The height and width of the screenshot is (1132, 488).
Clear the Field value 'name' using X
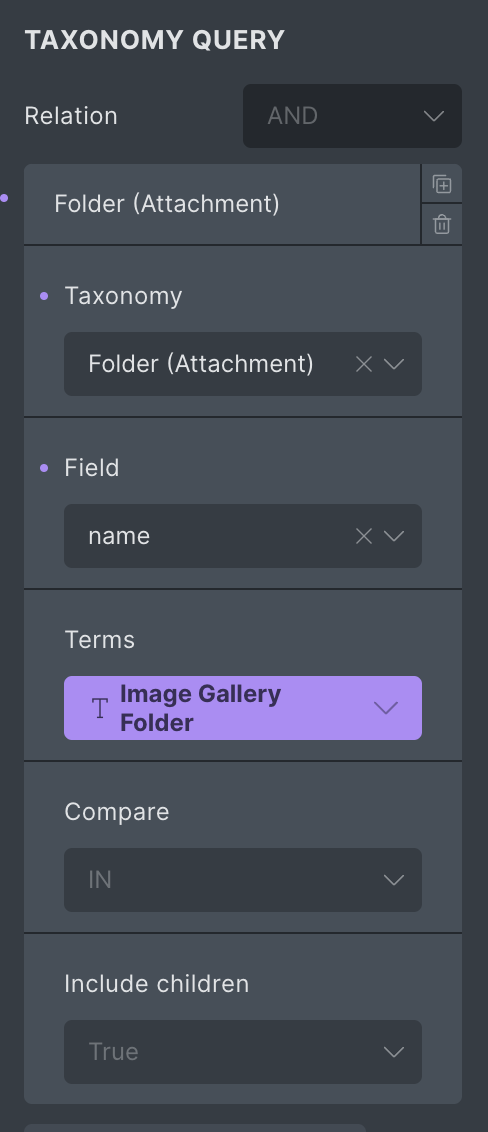[364, 536]
